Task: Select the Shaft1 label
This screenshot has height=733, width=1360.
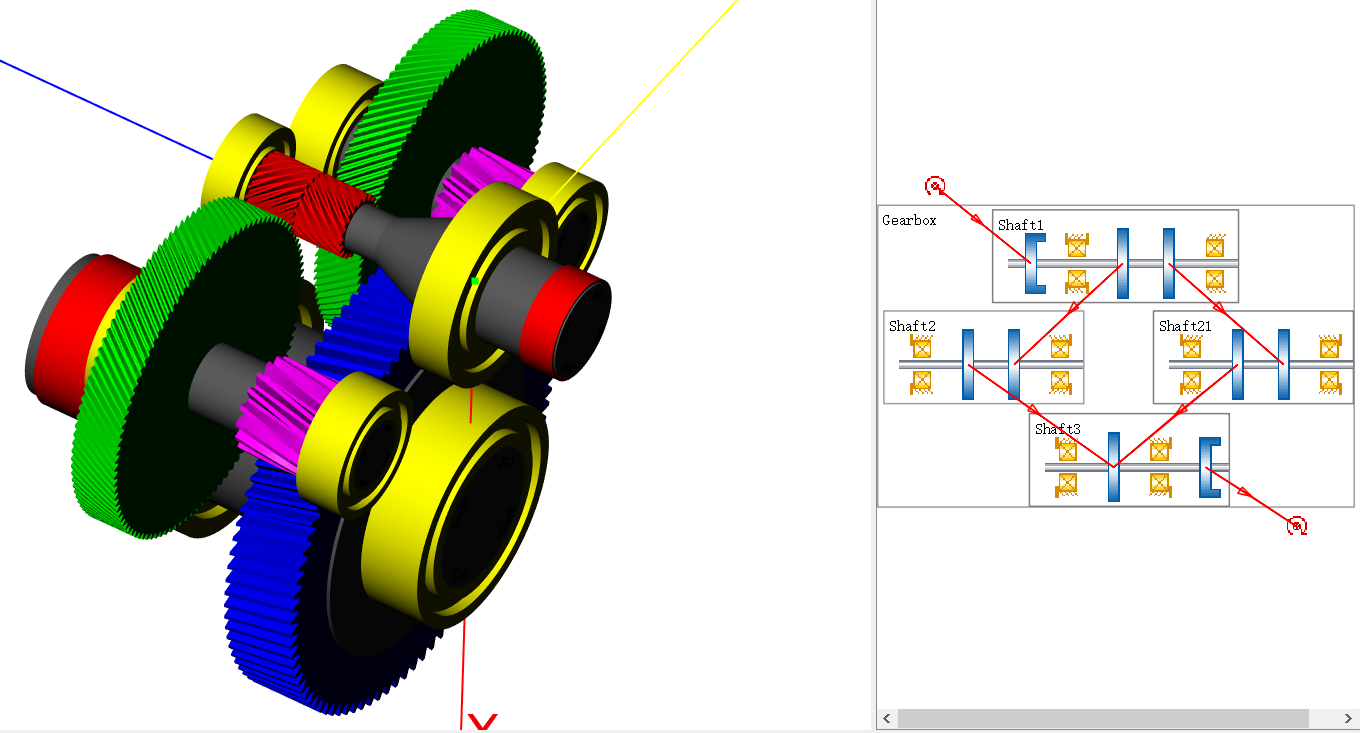Action: coord(1020,226)
